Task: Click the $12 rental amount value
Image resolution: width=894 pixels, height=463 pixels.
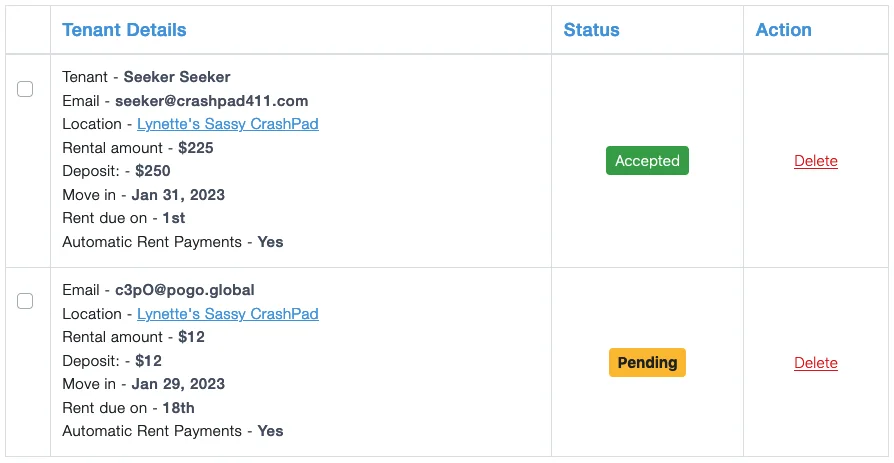Action: pyautogui.click(x=191, y=337)
